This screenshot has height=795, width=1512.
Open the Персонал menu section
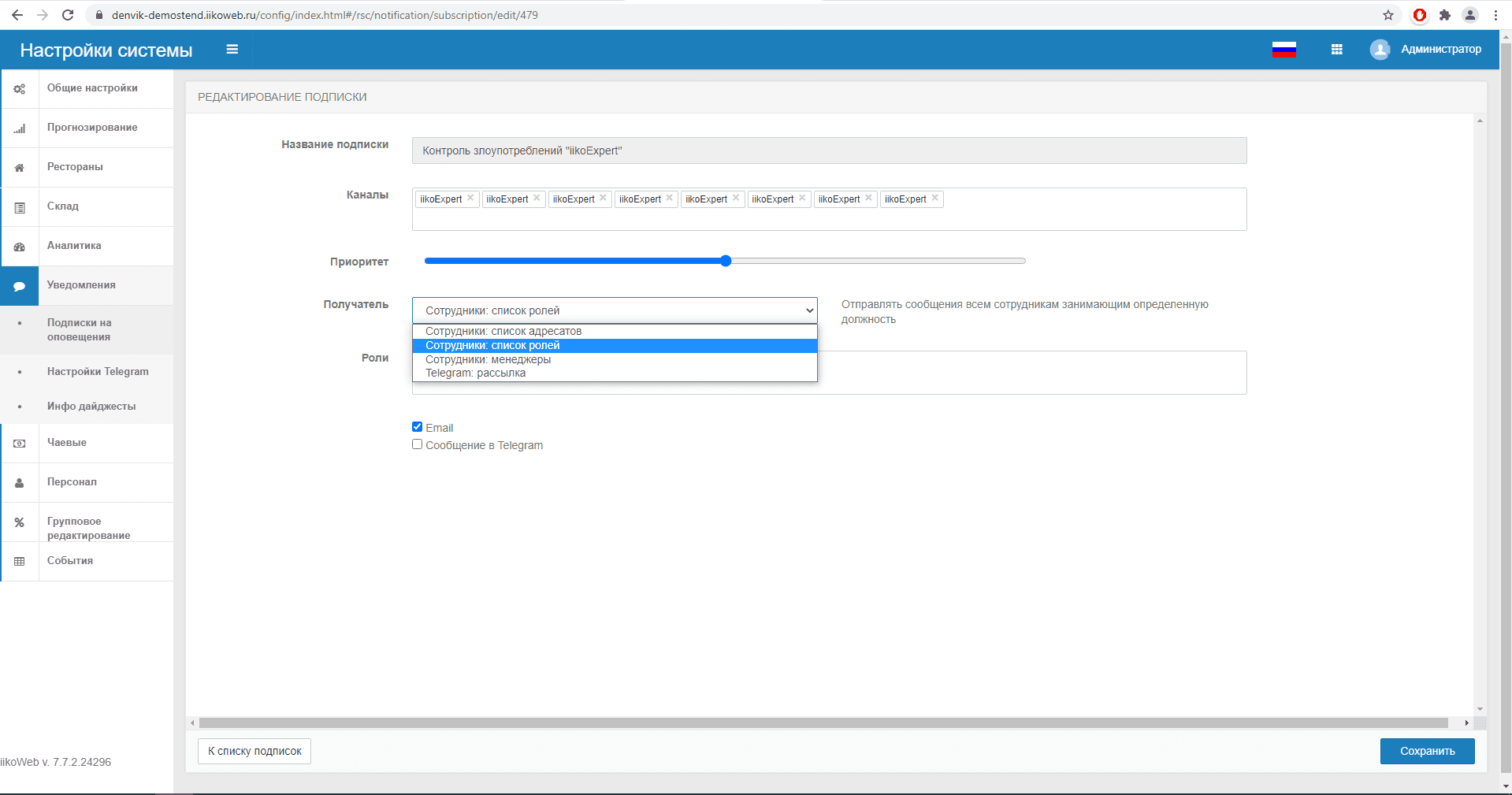pyautogui.click(x=72, y=482)
